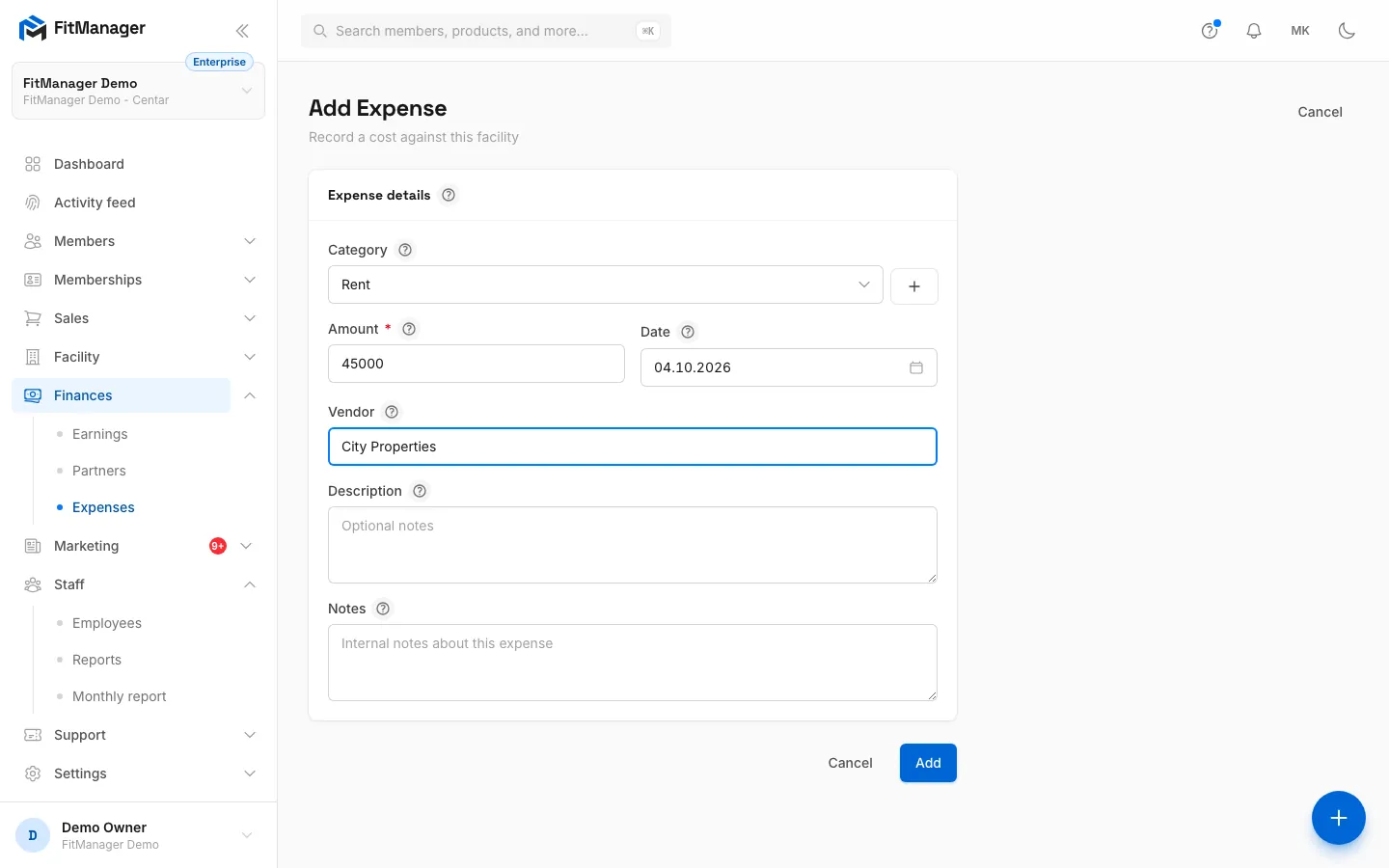Show help tooltip for Expense details
The image size is (1389, 868).
(449, 195)
